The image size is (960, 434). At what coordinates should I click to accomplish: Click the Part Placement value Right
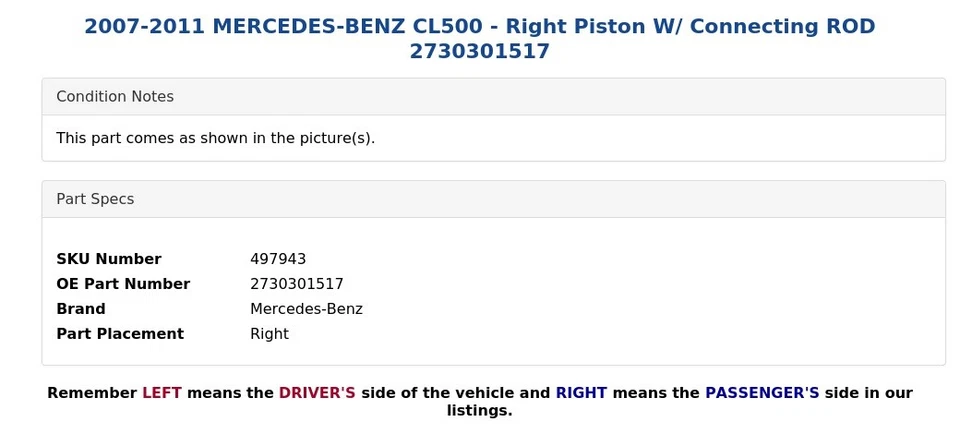[x=269, y=334]
